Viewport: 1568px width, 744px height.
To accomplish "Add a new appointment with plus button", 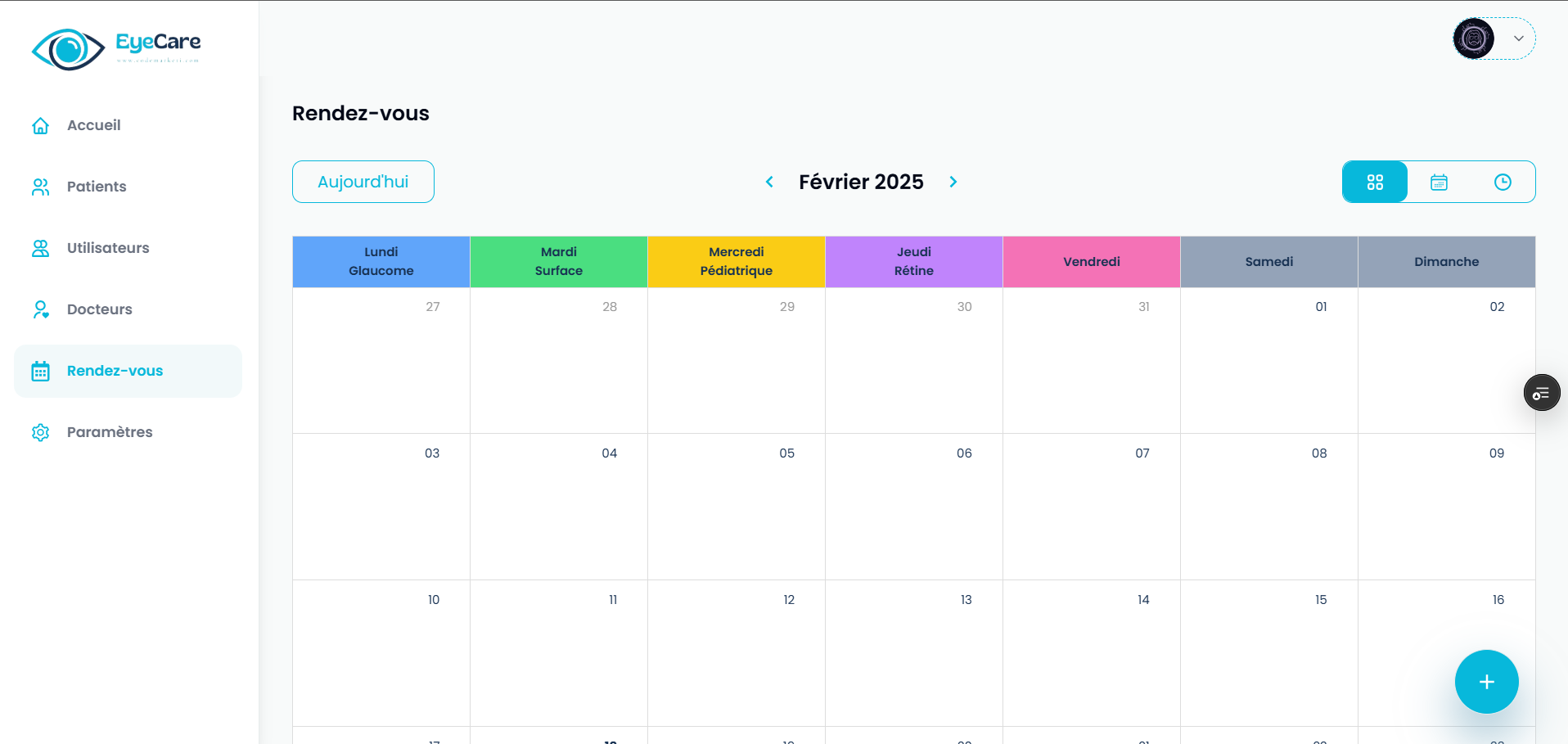I will point(1486,682).
